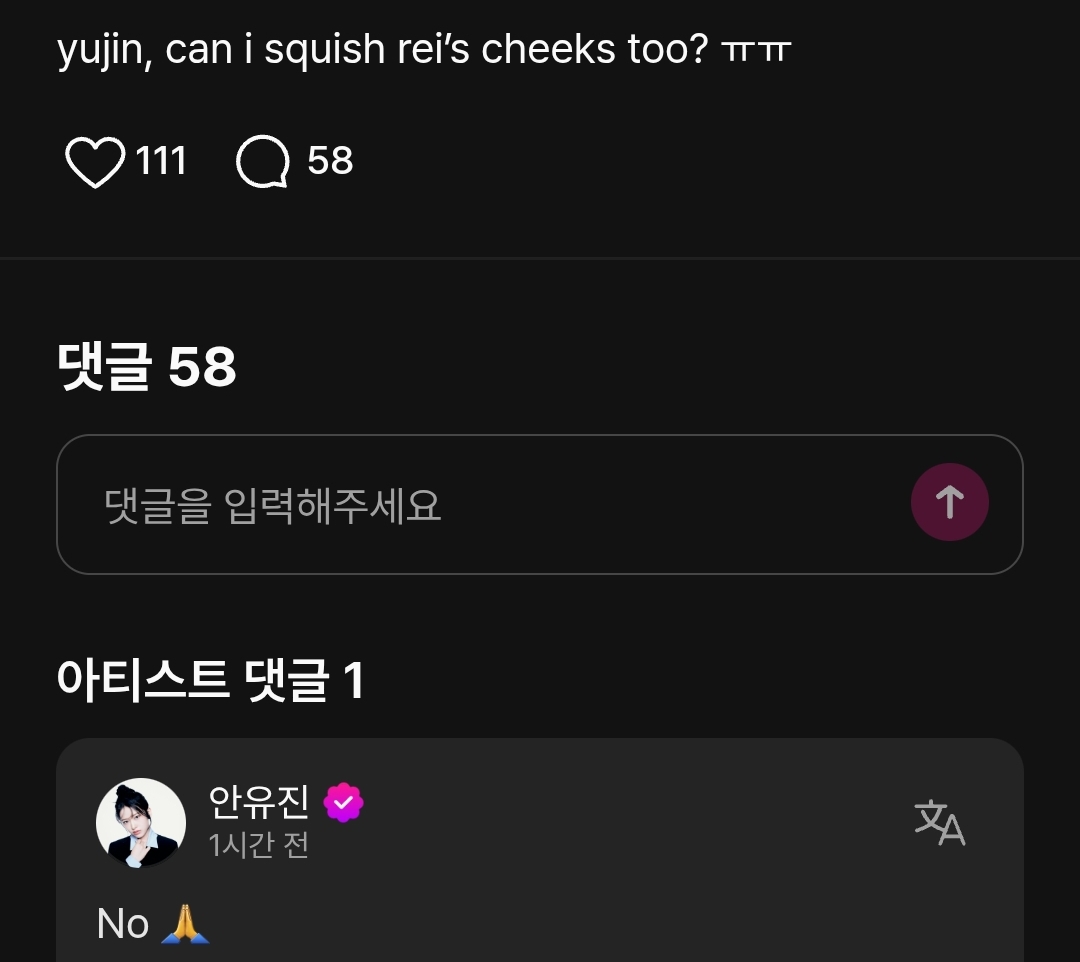Viewport: 1080px width, 962px height.
Task: Click the number 58 beside the bubble icon
Action: 330,161
